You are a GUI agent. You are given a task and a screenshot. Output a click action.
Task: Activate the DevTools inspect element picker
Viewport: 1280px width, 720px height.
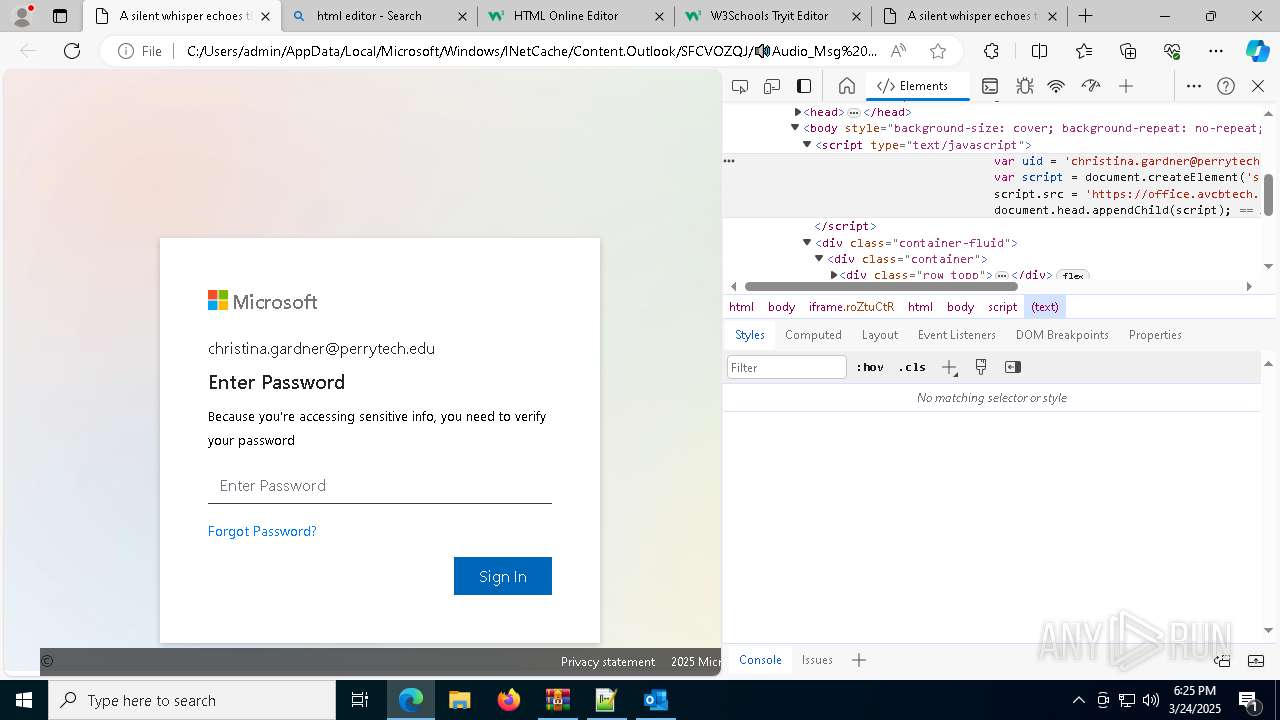(740, 86)
